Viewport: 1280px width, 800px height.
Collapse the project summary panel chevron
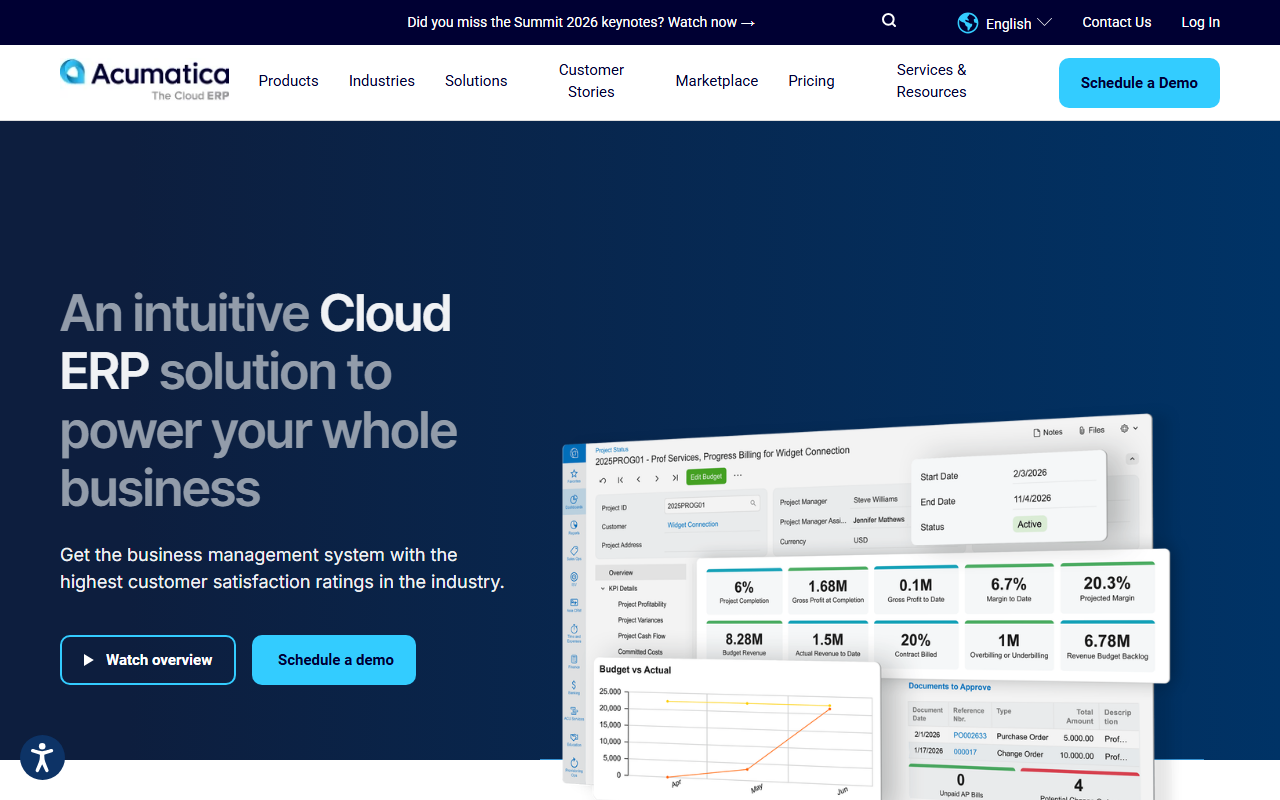[1132, 459]
